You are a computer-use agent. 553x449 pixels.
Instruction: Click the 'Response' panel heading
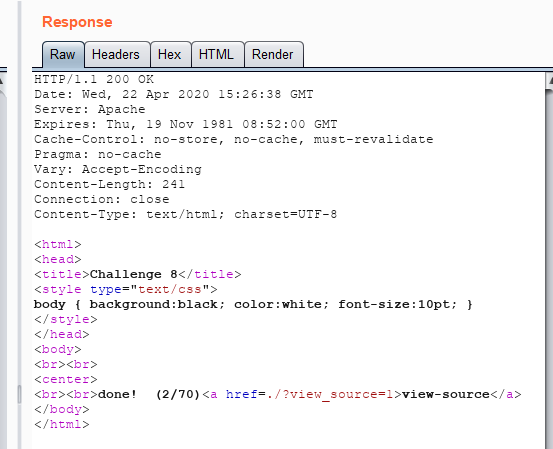[x=77, y=22]
